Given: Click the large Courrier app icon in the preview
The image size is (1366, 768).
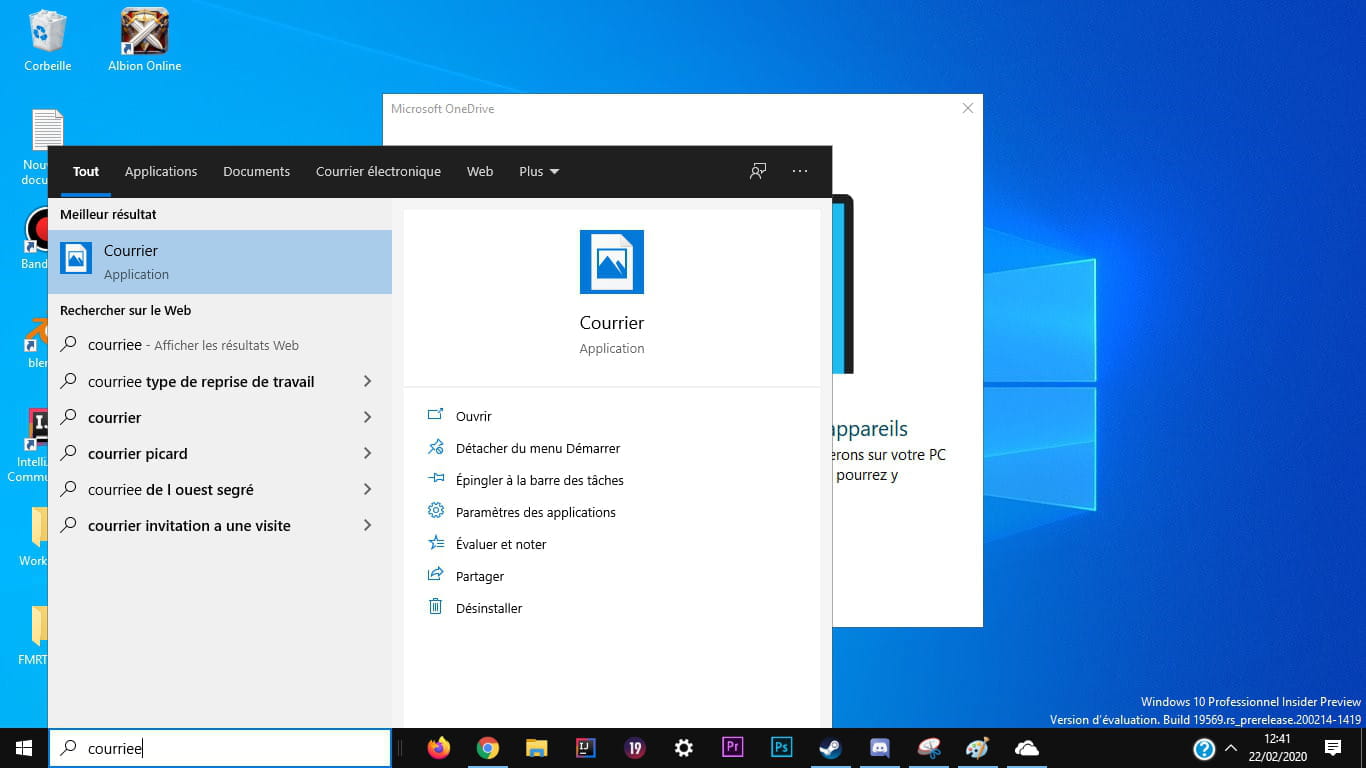Looking at the screenshot, I should [x=612, y=262].
